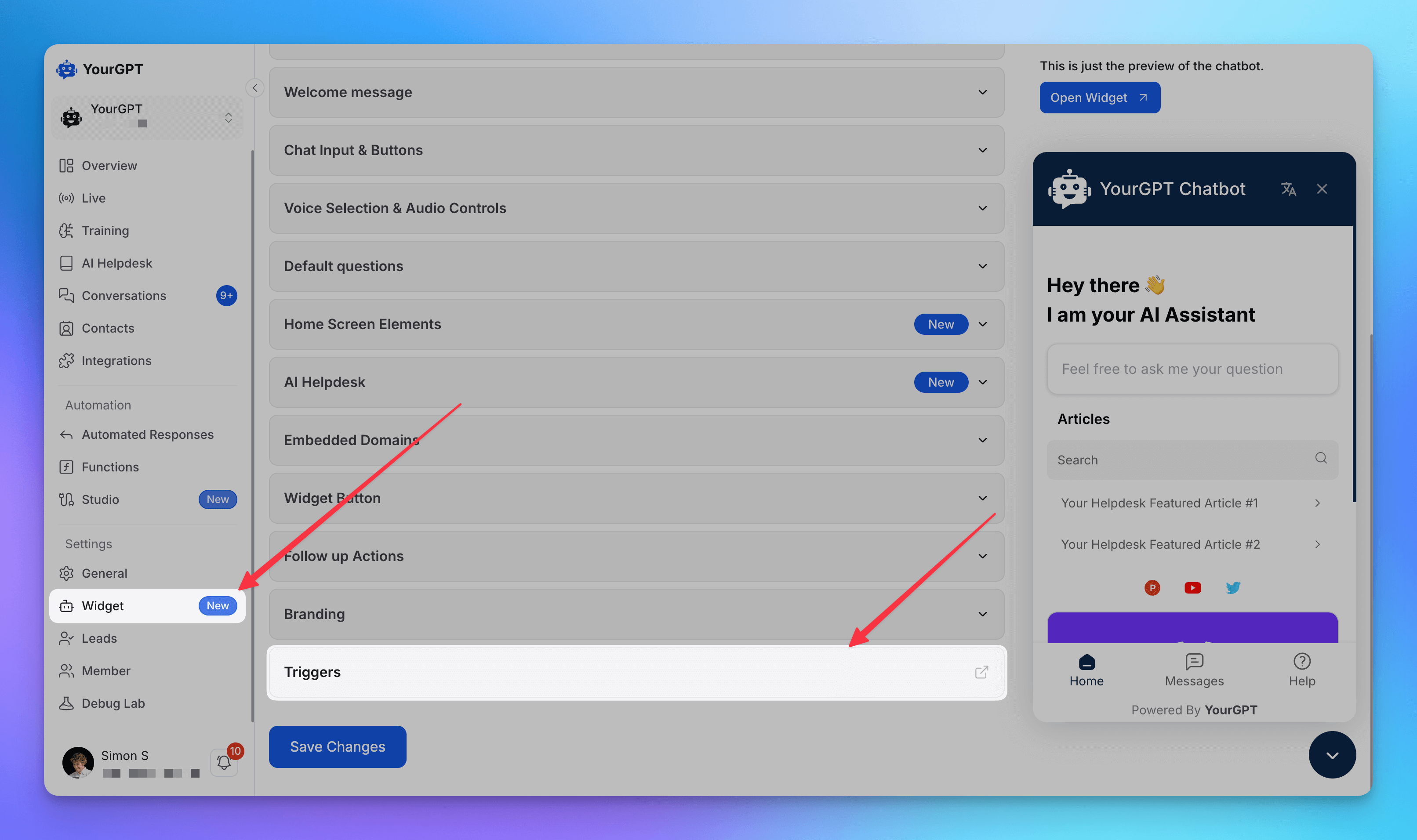Open the Leads person-check icon
This screenshot has width=1417, height=840.
pos(66,638)
